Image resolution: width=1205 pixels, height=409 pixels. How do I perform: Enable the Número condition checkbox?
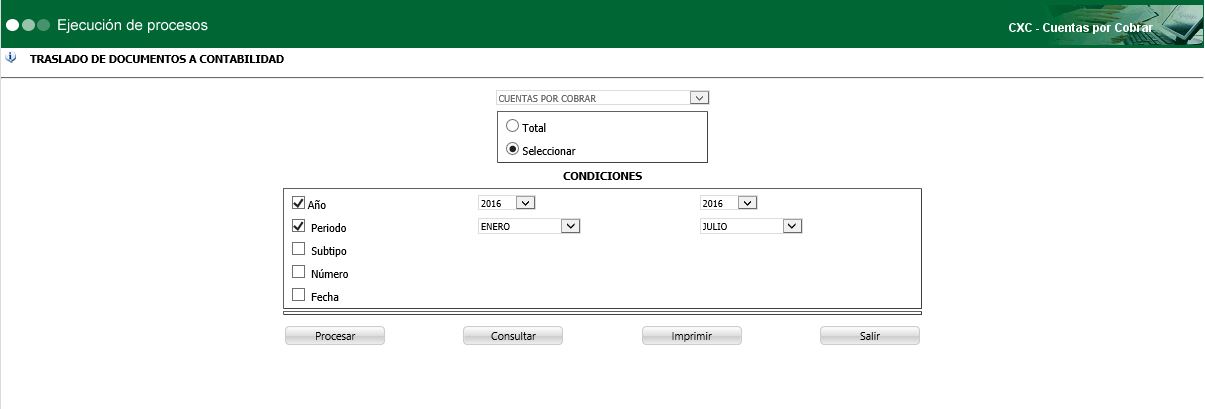298,272
